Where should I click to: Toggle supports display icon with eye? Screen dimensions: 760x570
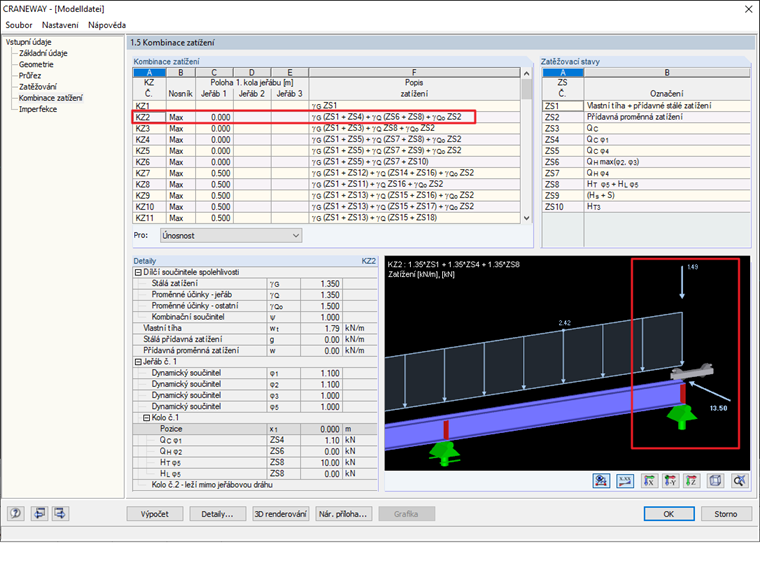point(601,481)
